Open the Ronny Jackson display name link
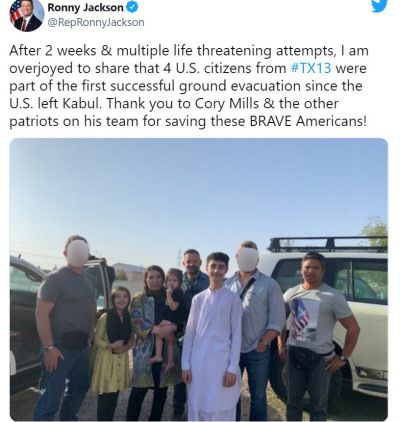The height and width of the screenshot is (422, 400). click(85, 7)
